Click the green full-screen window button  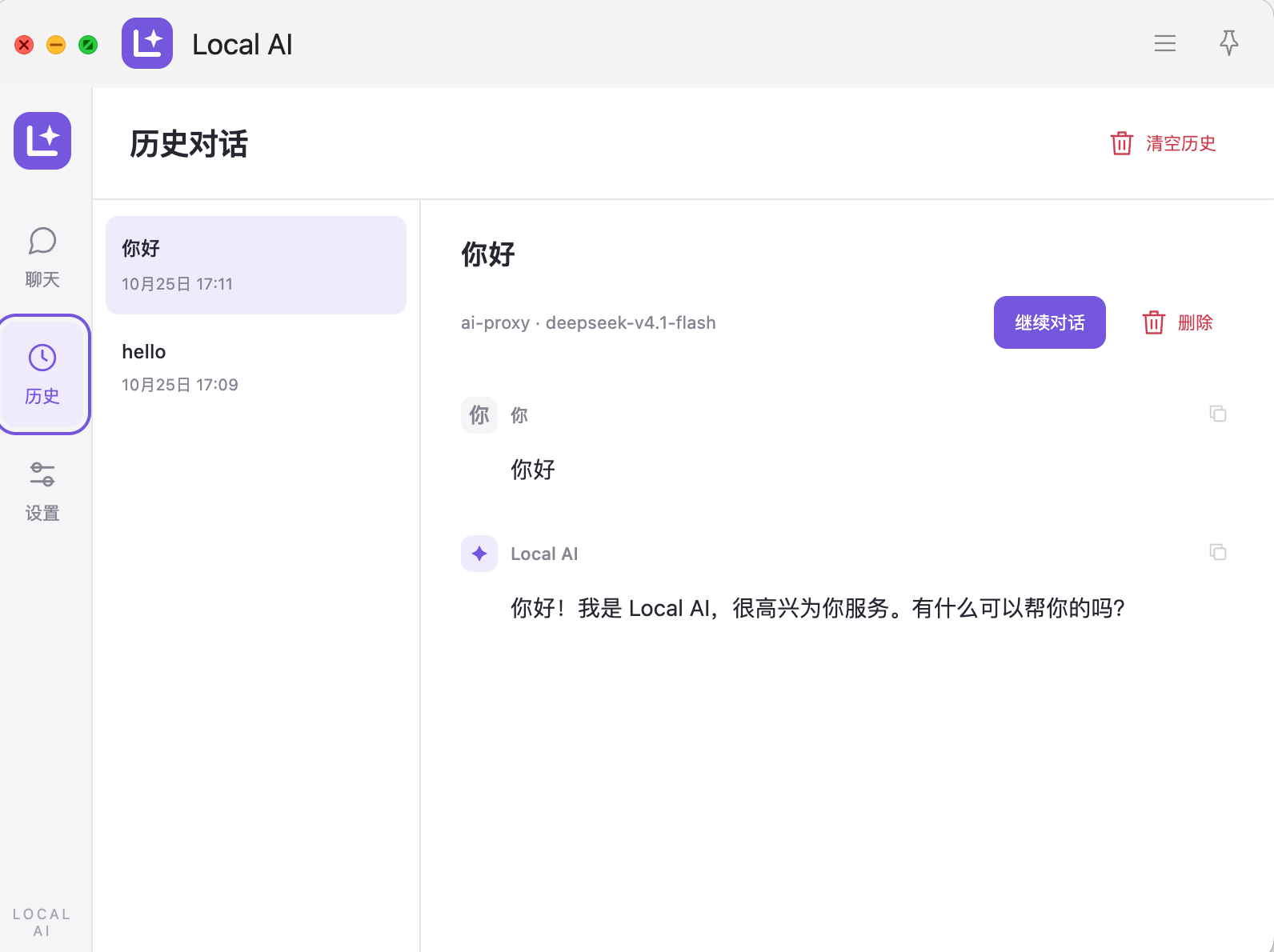(88, 45)
